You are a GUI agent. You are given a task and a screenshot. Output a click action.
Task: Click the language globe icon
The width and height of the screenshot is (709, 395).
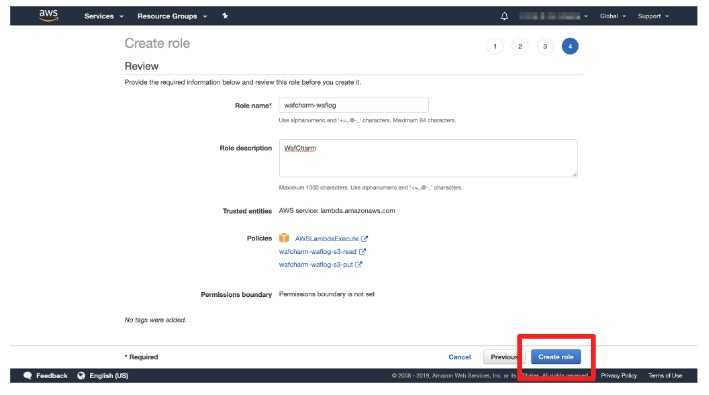click(81, 376)
